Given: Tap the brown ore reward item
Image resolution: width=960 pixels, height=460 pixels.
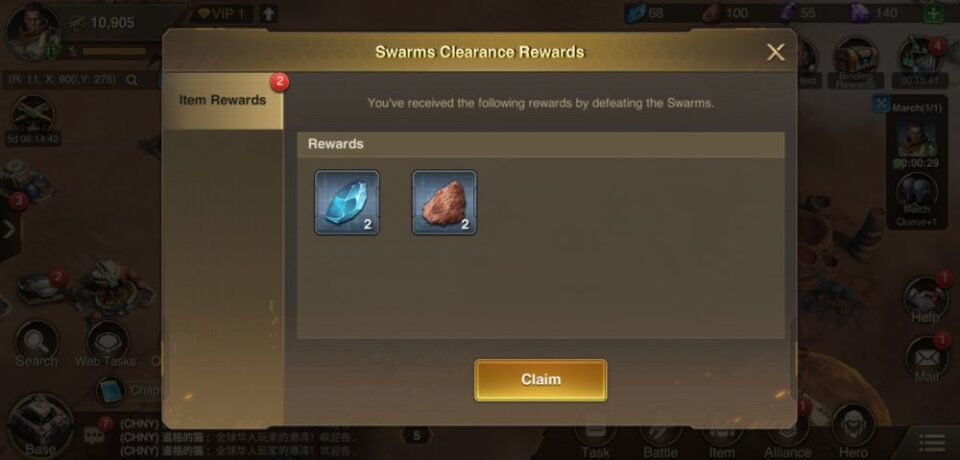Looking at the screenshot, I should click(444, 202).
